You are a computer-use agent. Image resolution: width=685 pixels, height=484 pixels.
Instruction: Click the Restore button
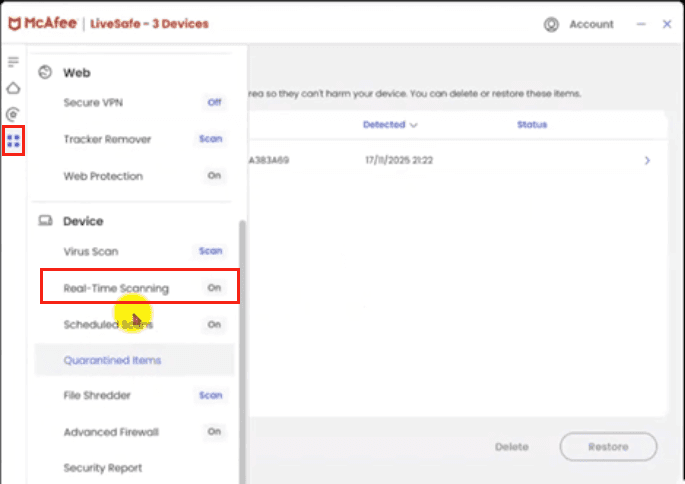point(608,447)
